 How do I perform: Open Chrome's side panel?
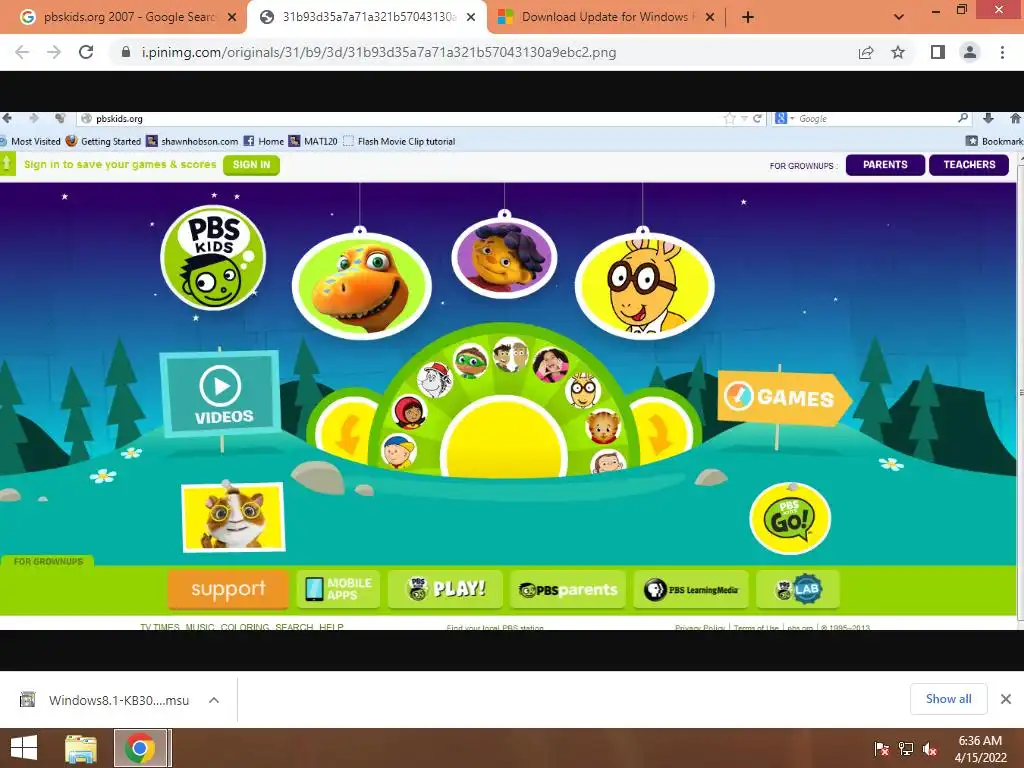(x=938, y=52)
